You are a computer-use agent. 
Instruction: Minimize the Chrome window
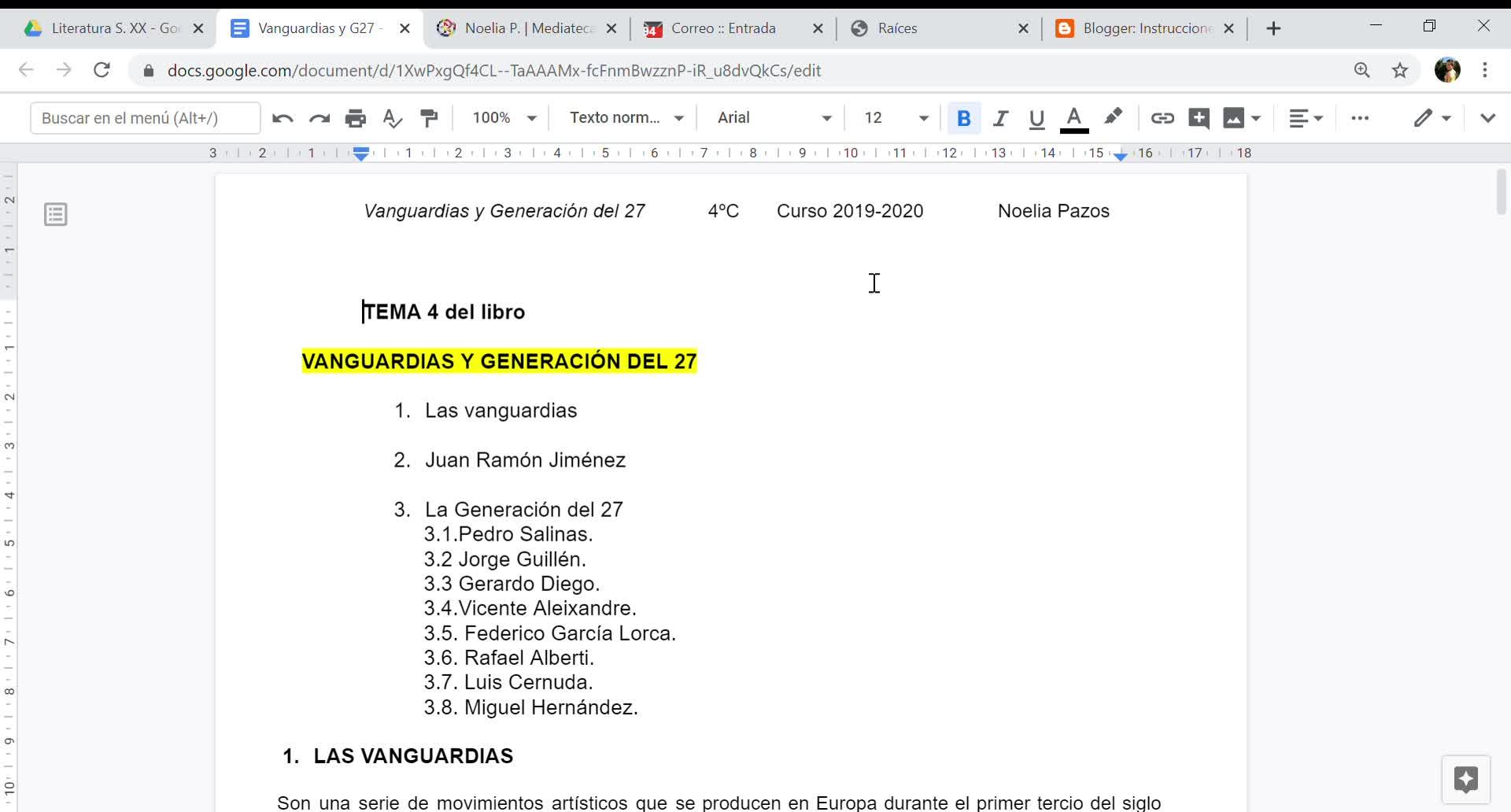point(1376,26)
